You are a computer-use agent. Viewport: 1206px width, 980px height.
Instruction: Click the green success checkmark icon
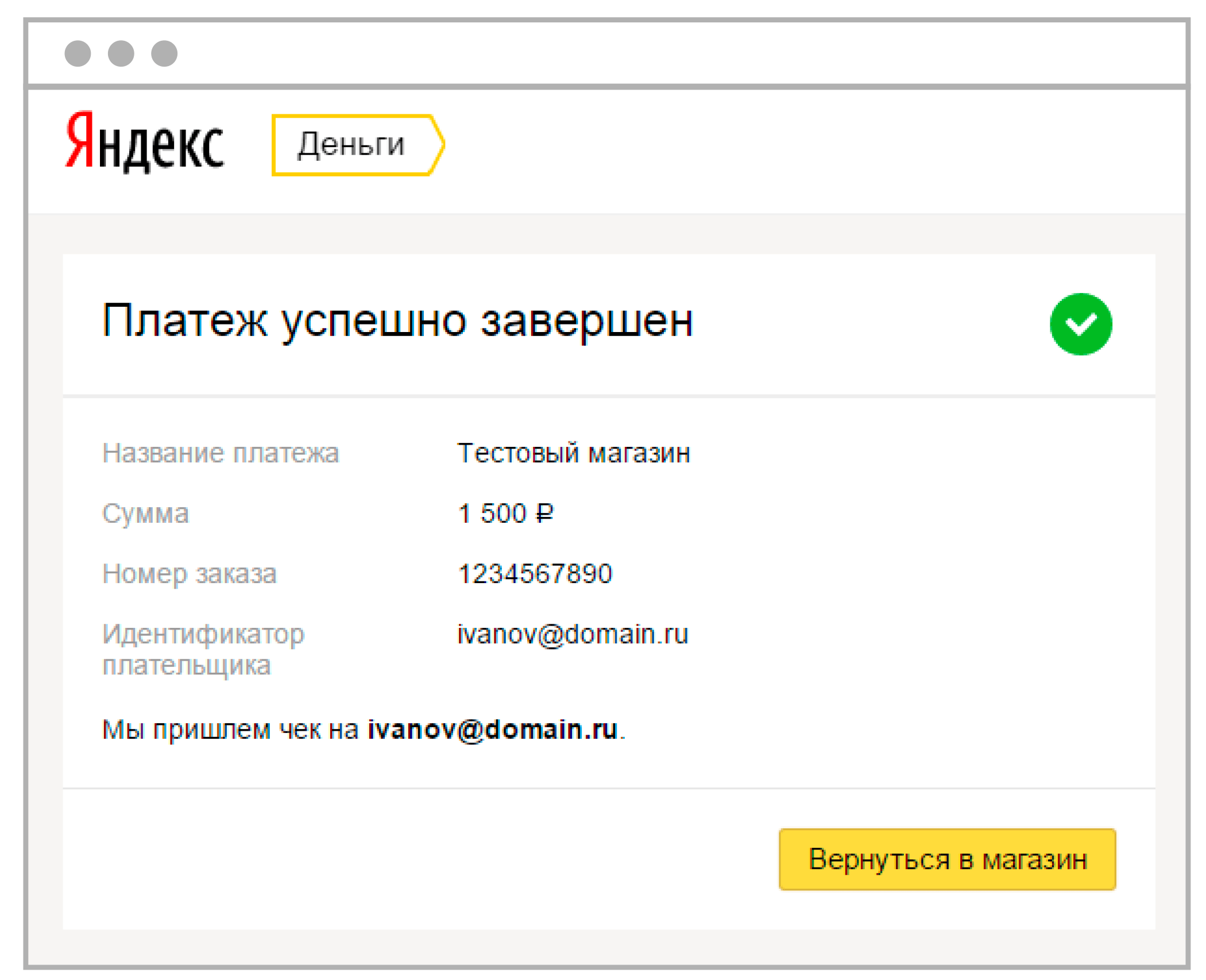1081,324
